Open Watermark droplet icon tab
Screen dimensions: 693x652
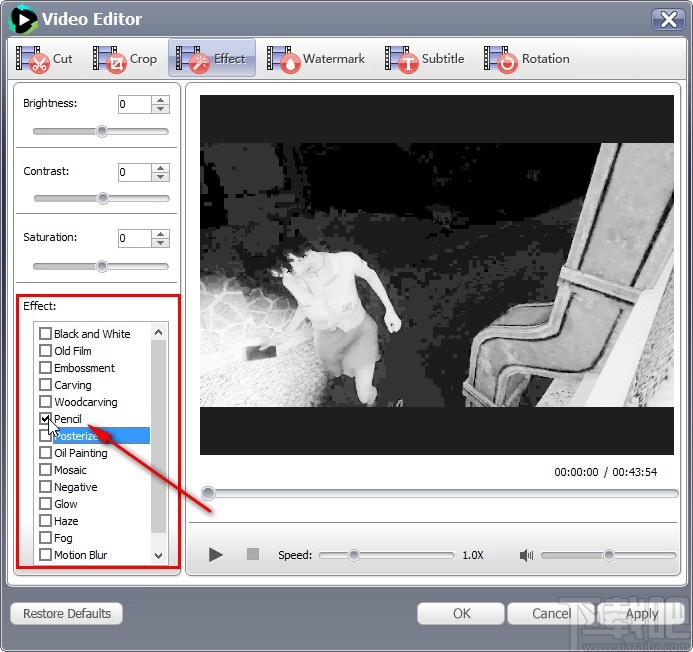pyautogui.click(x=283, y=59)
